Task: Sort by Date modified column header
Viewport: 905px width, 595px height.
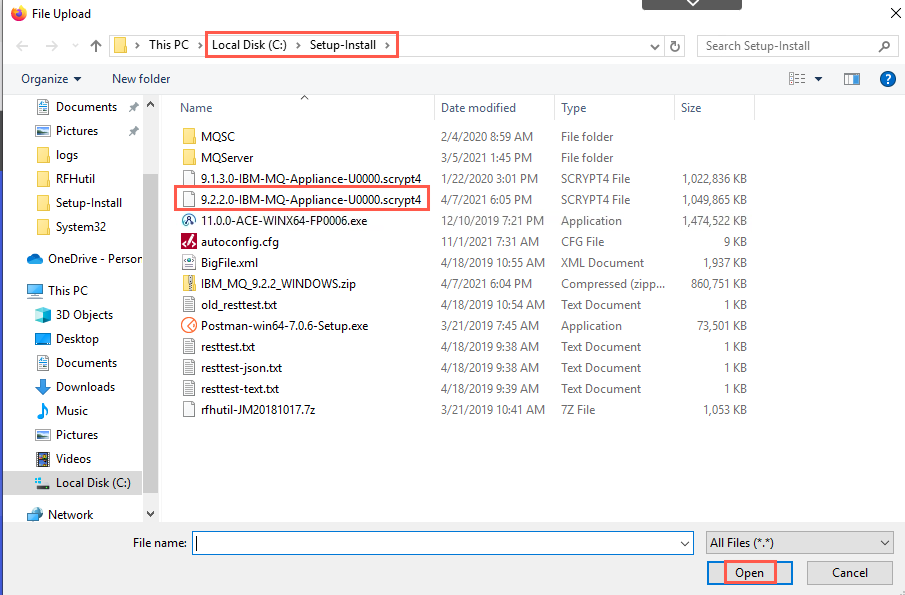Action: (x=478, y=108)
